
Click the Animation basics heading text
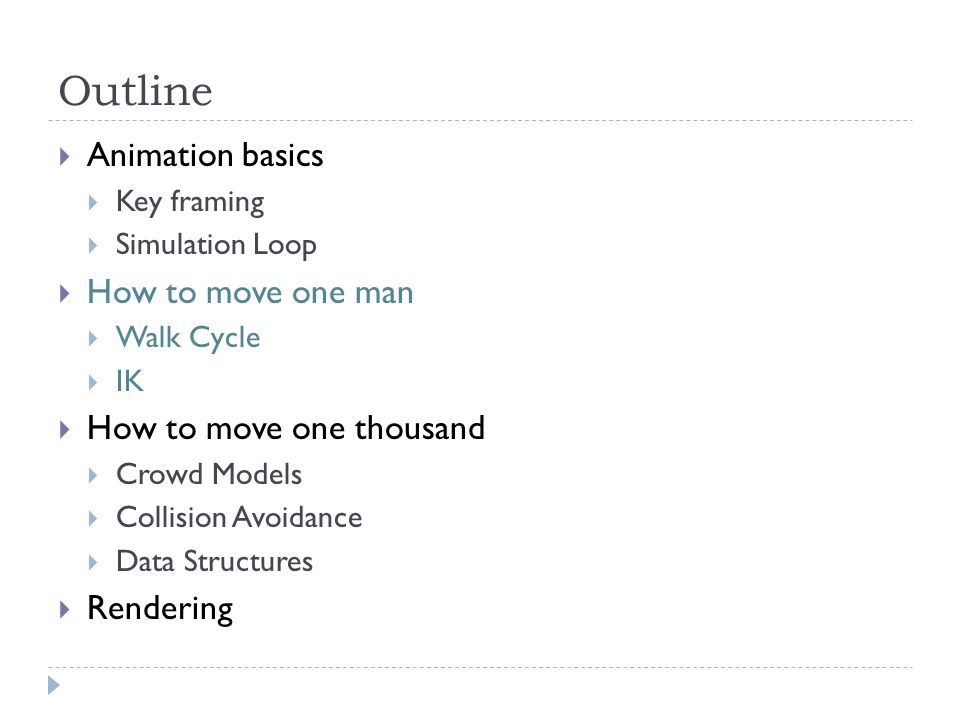point(205,156)
